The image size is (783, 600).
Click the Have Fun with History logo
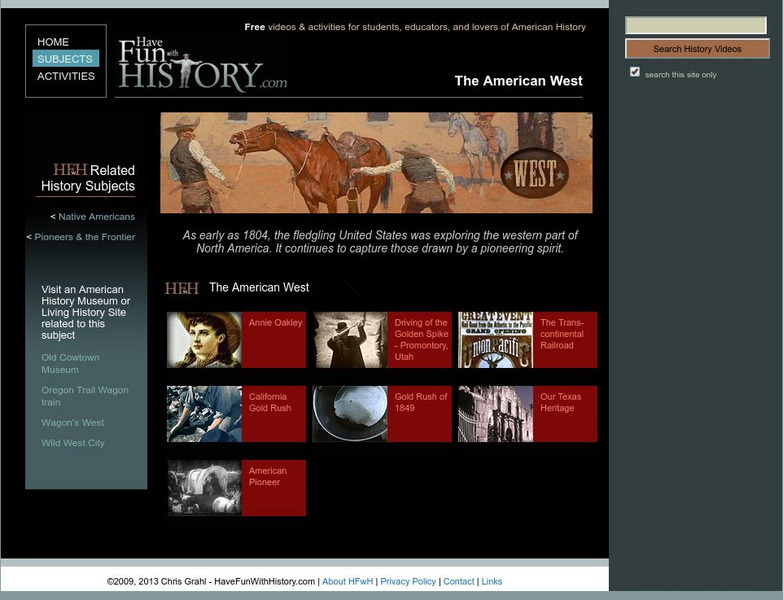[202, 64]
